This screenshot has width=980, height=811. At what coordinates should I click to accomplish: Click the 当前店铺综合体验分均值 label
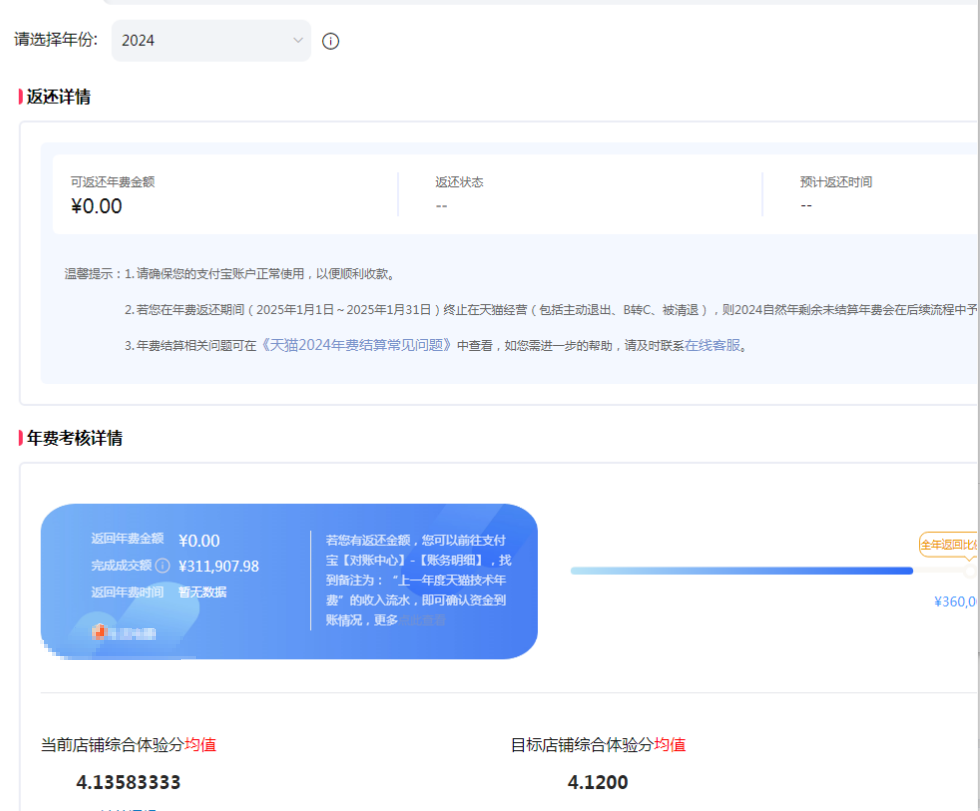pos(128,745)
